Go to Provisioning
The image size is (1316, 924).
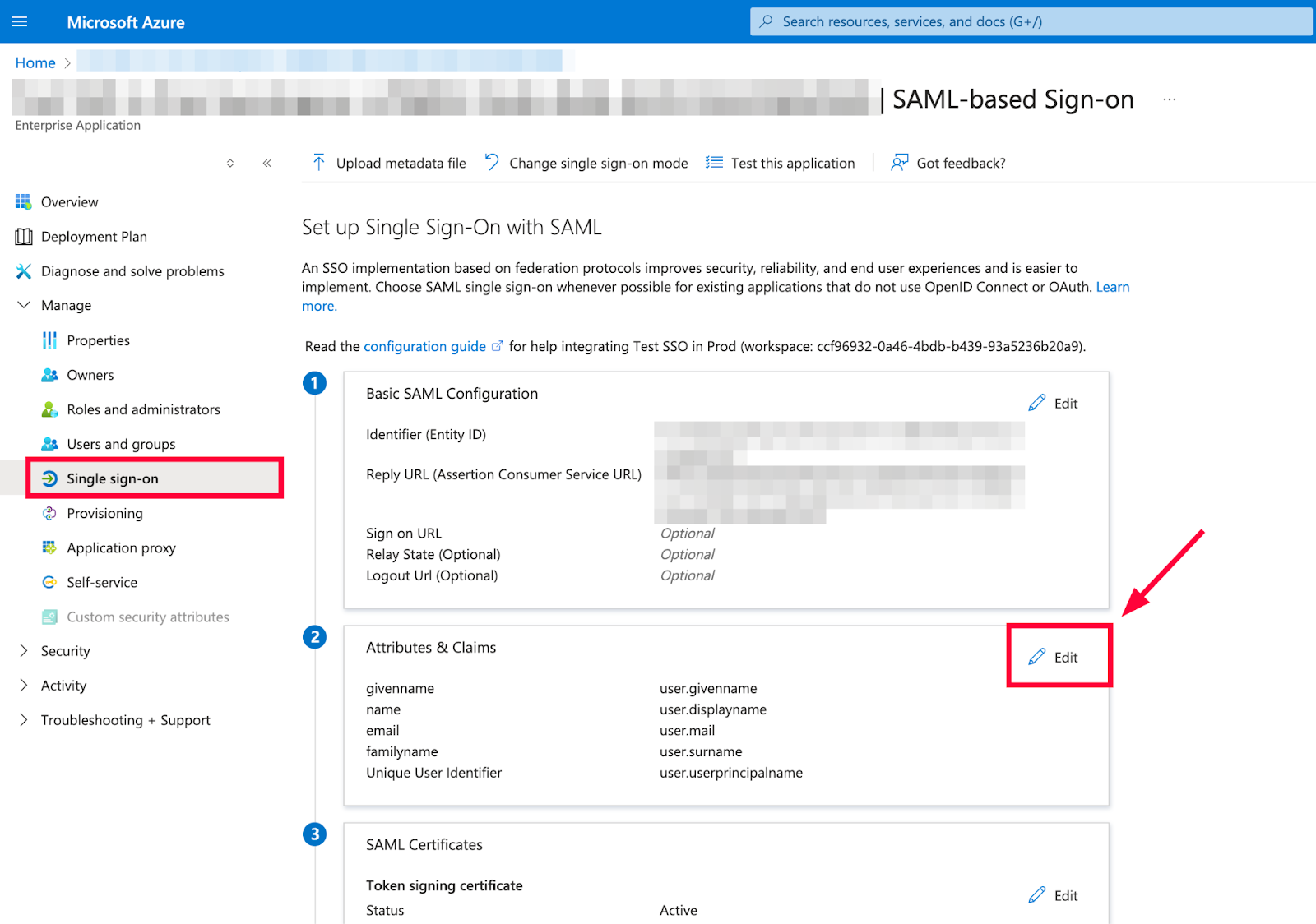point(104,513)
